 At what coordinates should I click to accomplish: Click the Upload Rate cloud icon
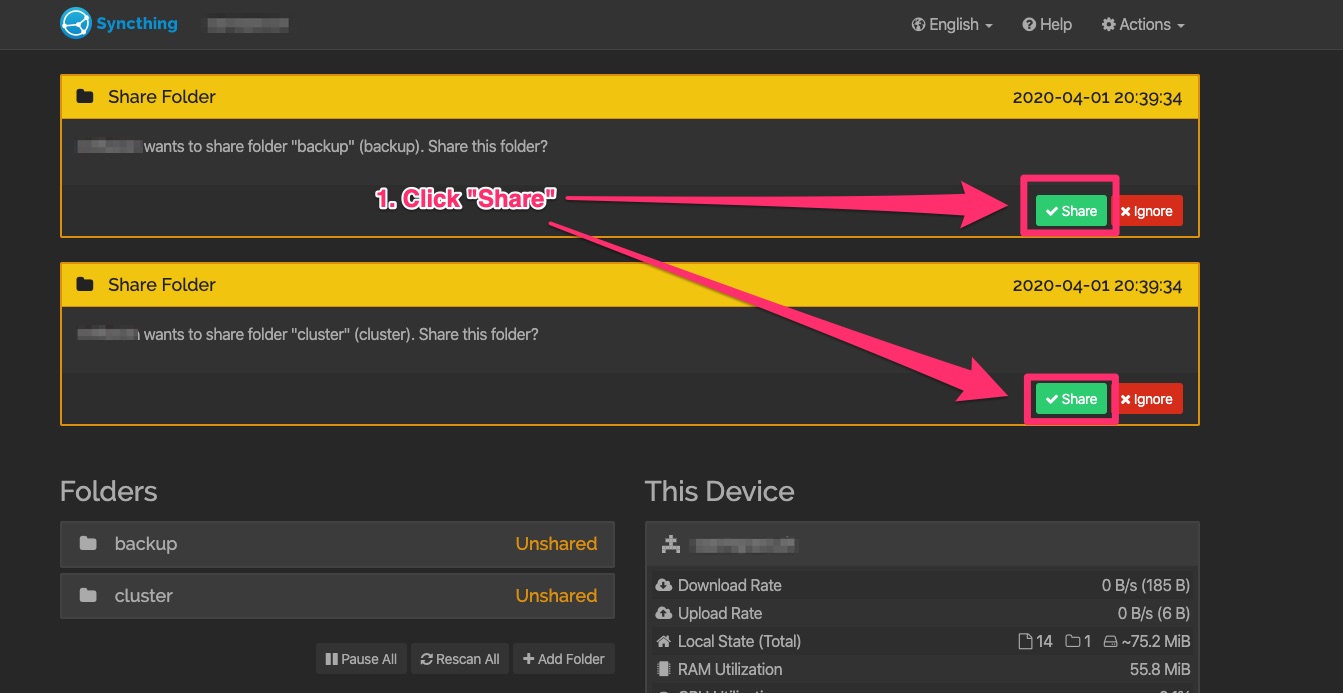(x=663, y=613)
